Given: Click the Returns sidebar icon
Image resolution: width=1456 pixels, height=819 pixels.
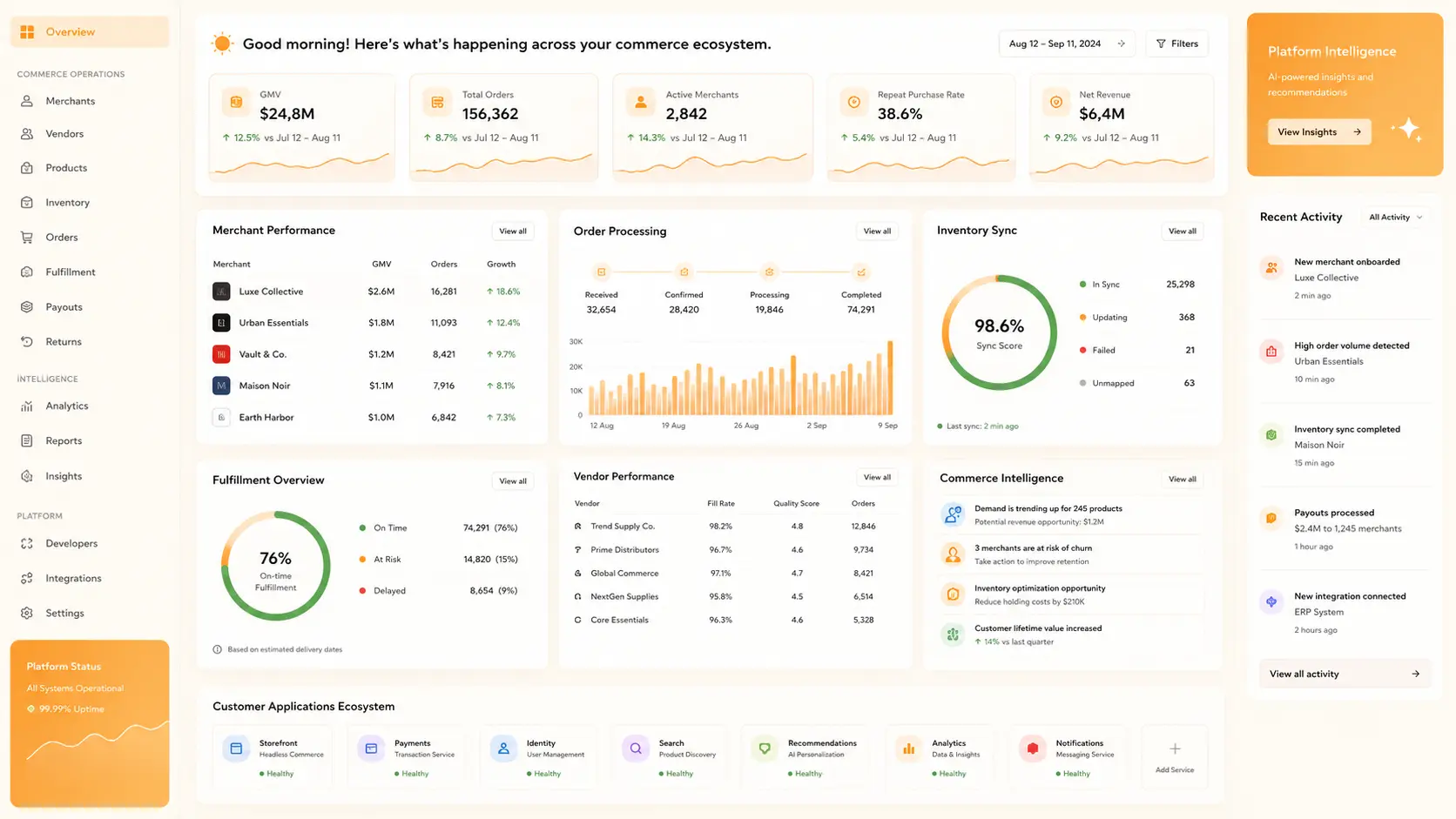Looking at the screenshot, I should [x=27, y=342].
